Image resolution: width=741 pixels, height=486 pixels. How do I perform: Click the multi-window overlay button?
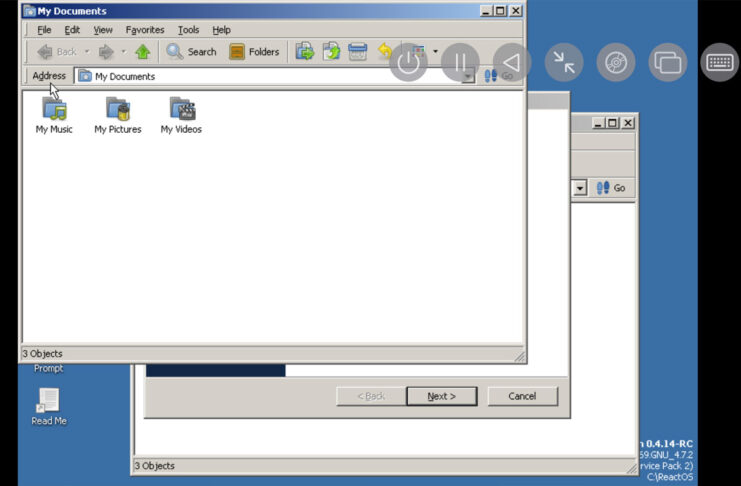tap(668, 62)
